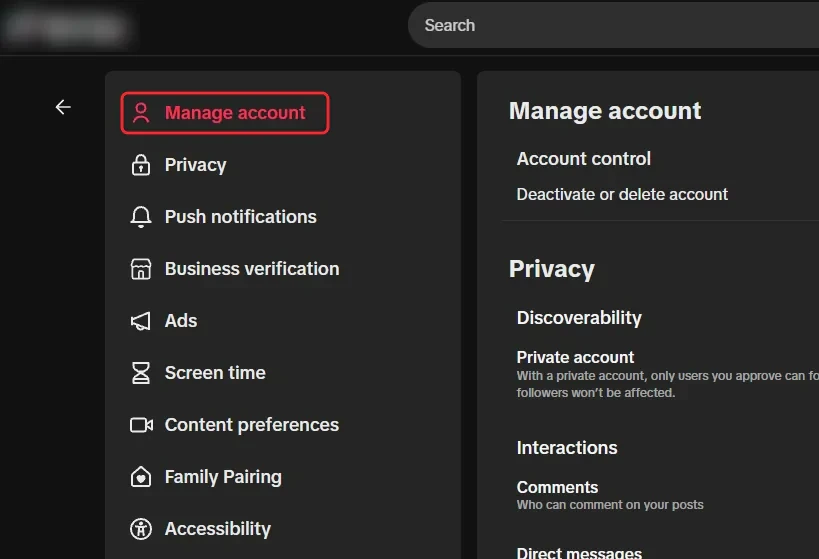Click the Content preferences camera icon
This screenshot has width=819, height=559.
pyautogui.click(x=142, y=425)
